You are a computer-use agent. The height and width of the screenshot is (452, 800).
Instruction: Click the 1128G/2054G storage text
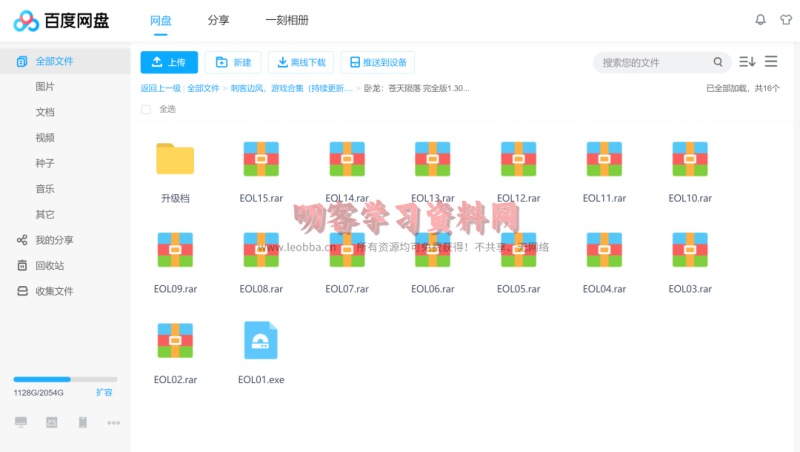tap(39, 393)
